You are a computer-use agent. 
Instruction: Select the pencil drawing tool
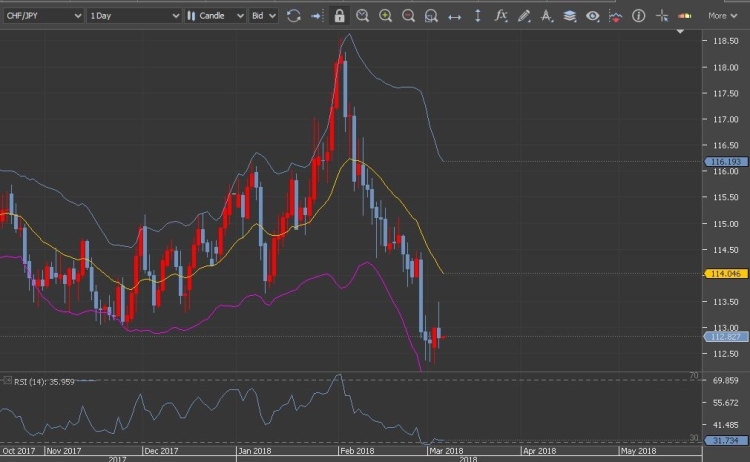(524, 16)
